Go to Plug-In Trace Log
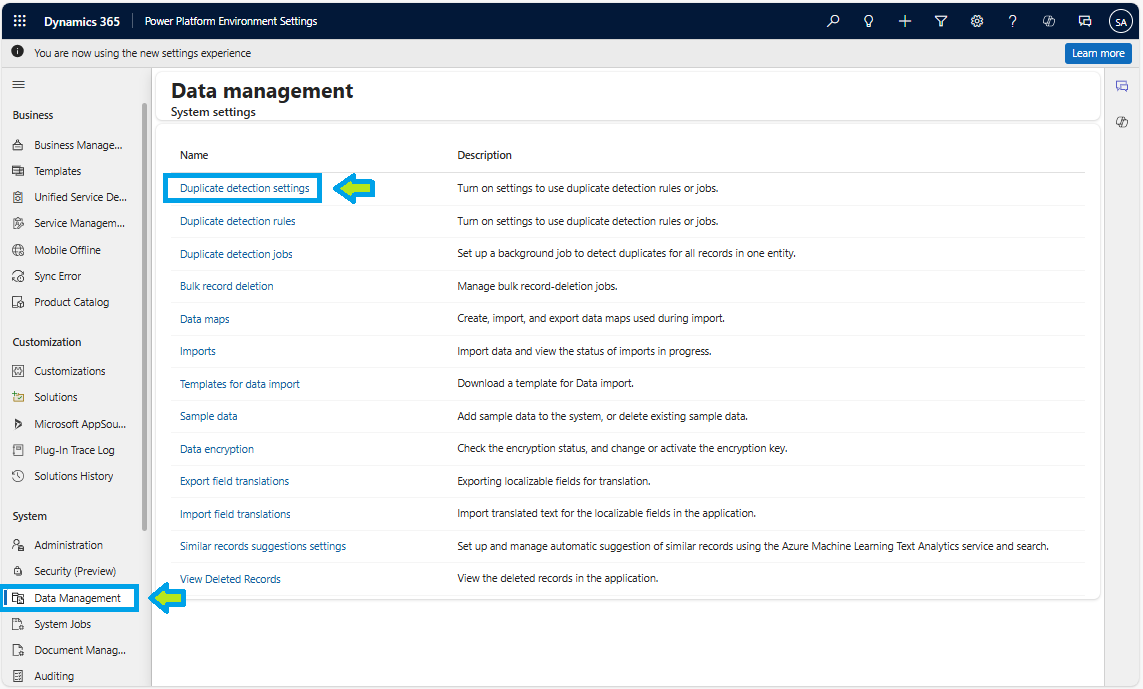Screen dimensions: 1143x689 (x=74, y=450)
